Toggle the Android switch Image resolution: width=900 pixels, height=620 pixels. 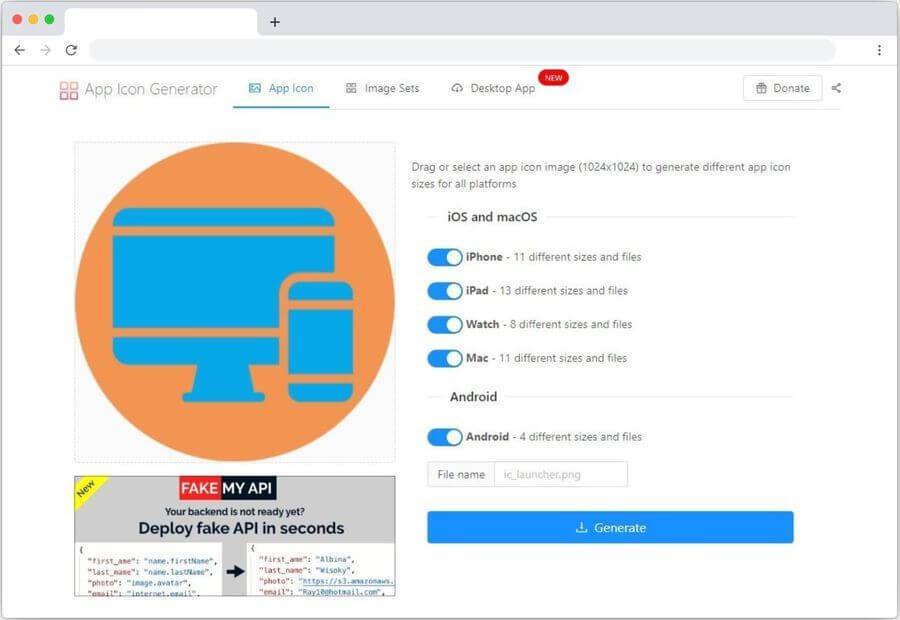click(x=445, y=437)
